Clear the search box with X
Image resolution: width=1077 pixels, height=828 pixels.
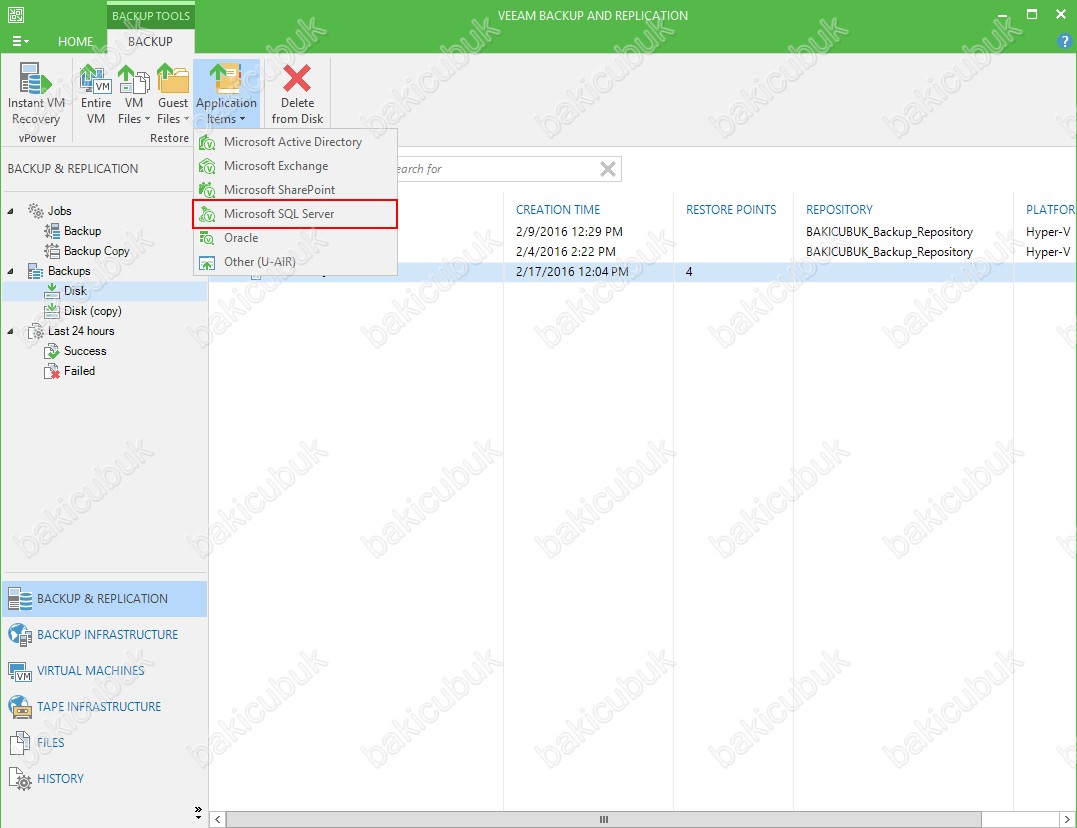pyautogui.click(x=608, y=169)
